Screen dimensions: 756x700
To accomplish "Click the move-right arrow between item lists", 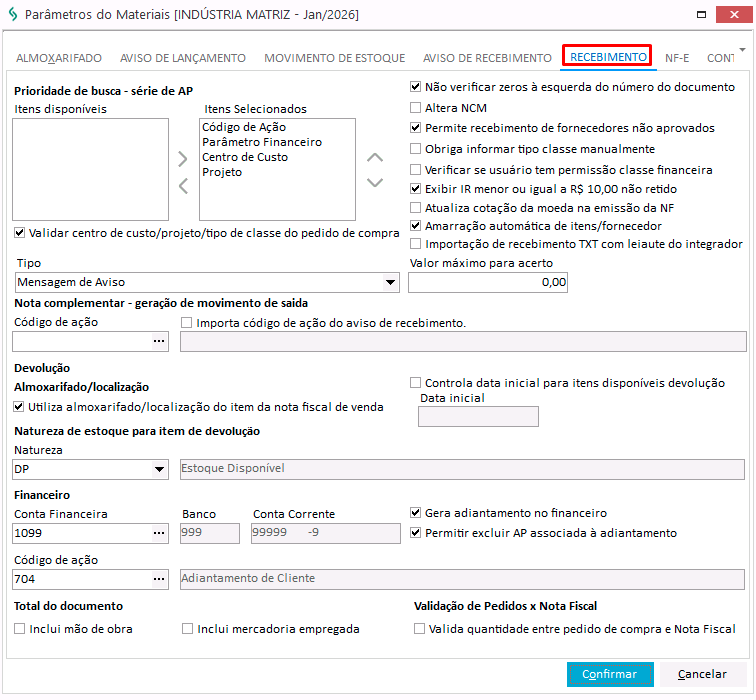I will coord(182,159).
